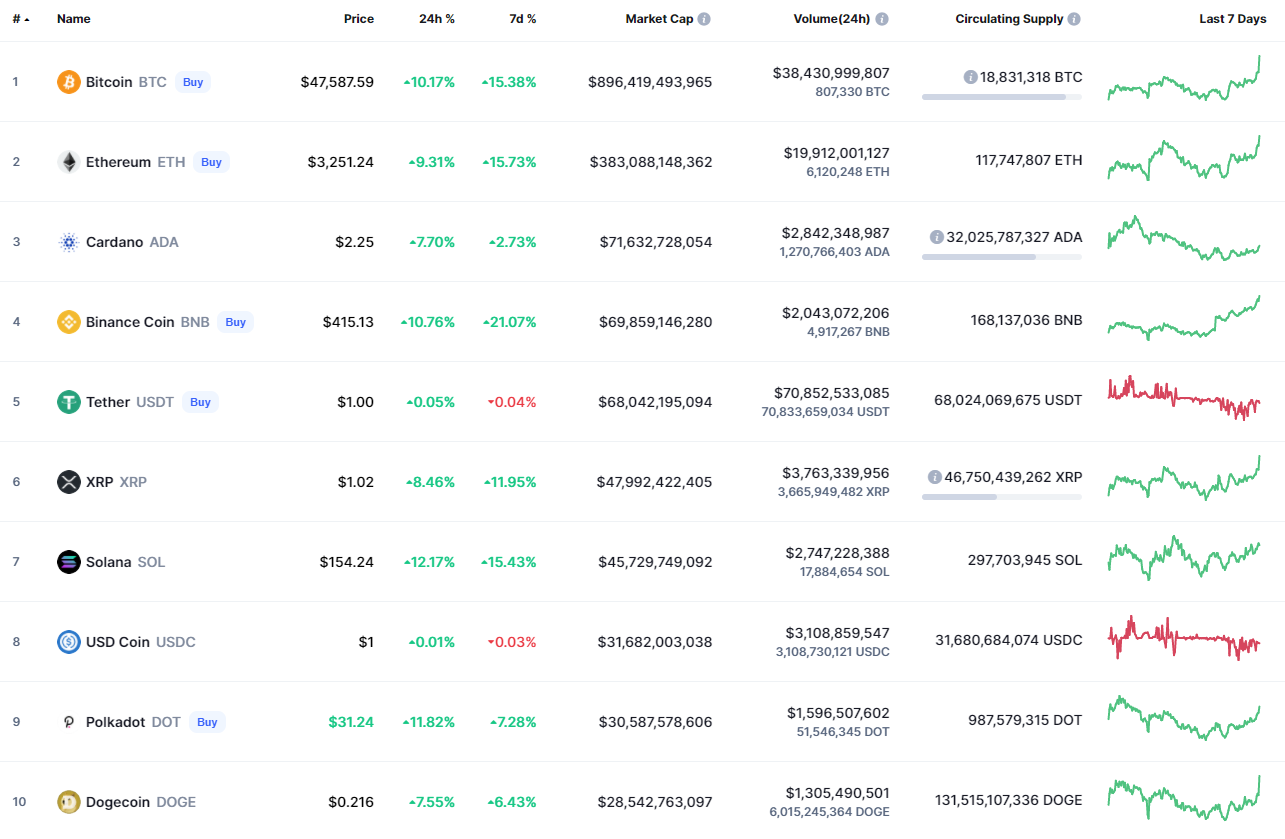Open the Tether 7-day sparkline chart
The width and height of the screenshot is (1285, 839).
pos(1184,398)
